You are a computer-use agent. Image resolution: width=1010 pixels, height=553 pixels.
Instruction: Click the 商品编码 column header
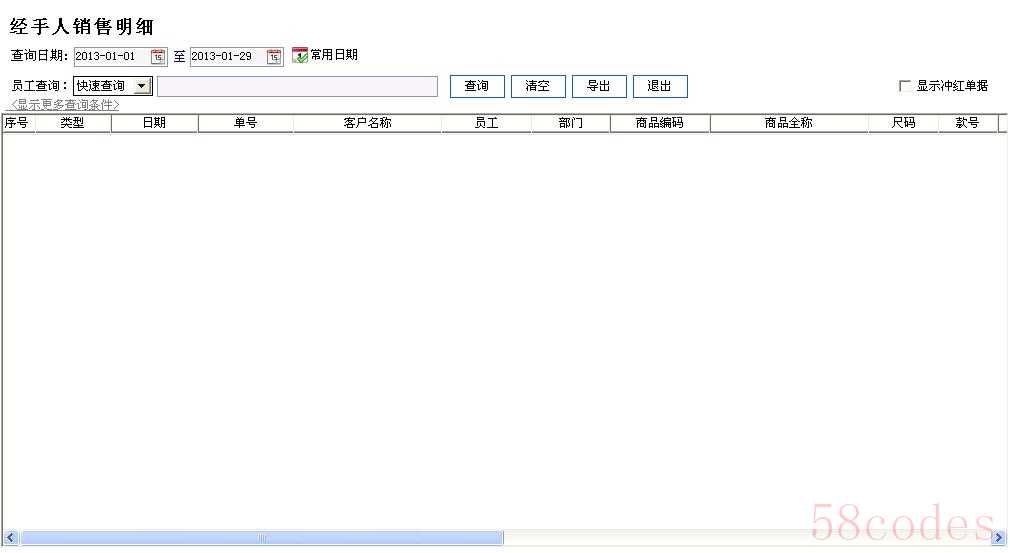[659, 123]
